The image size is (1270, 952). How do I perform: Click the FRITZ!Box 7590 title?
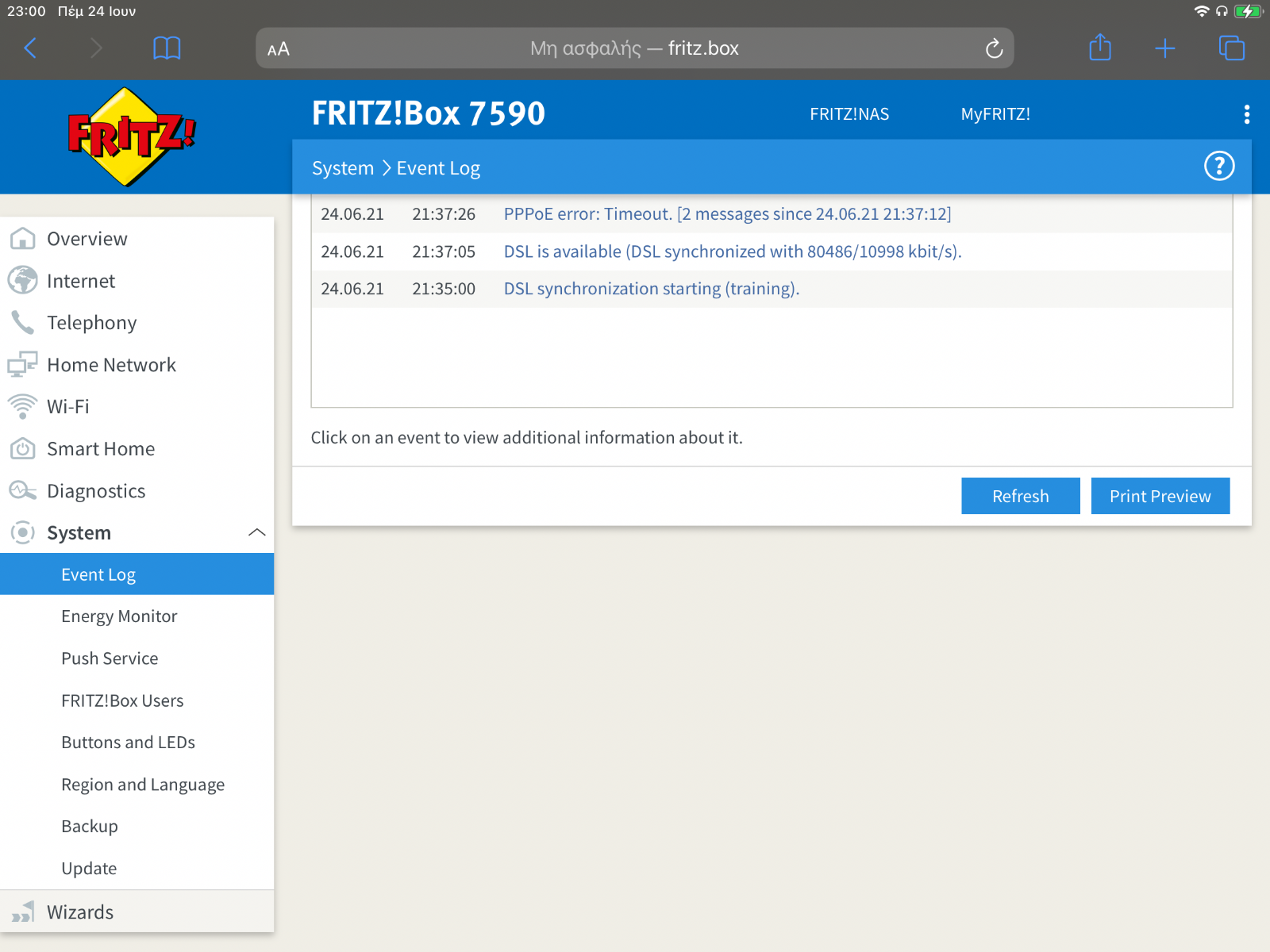click(x=429, y=113)
